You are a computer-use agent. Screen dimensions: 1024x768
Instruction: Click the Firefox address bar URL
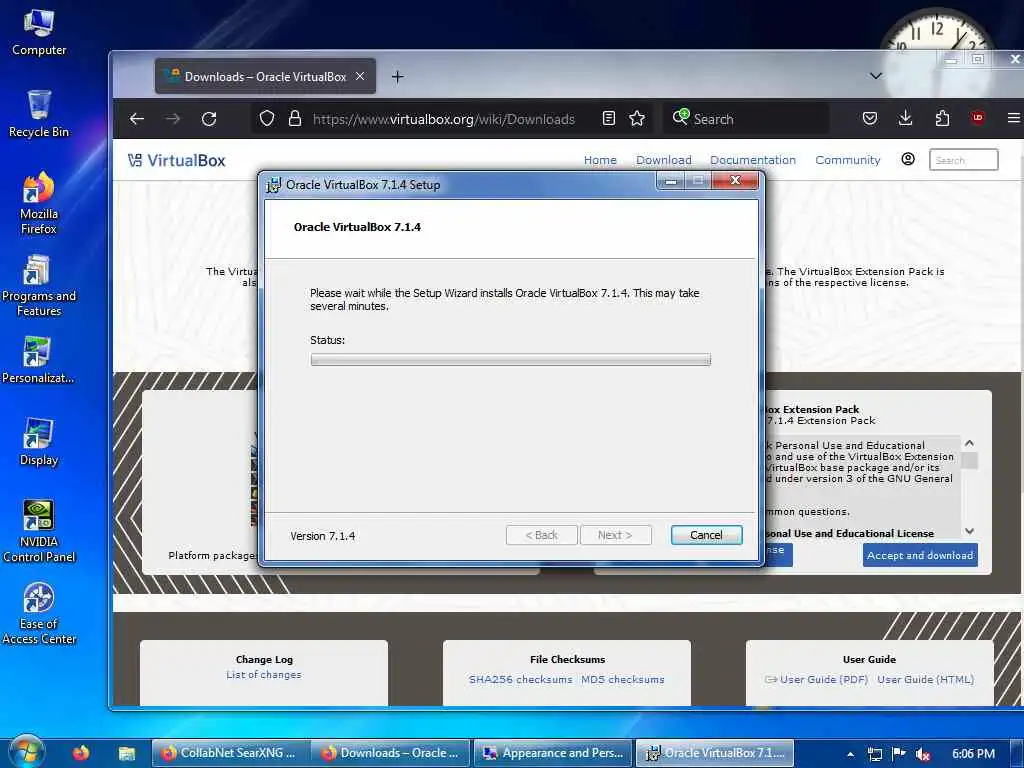[x=443, y=119]
